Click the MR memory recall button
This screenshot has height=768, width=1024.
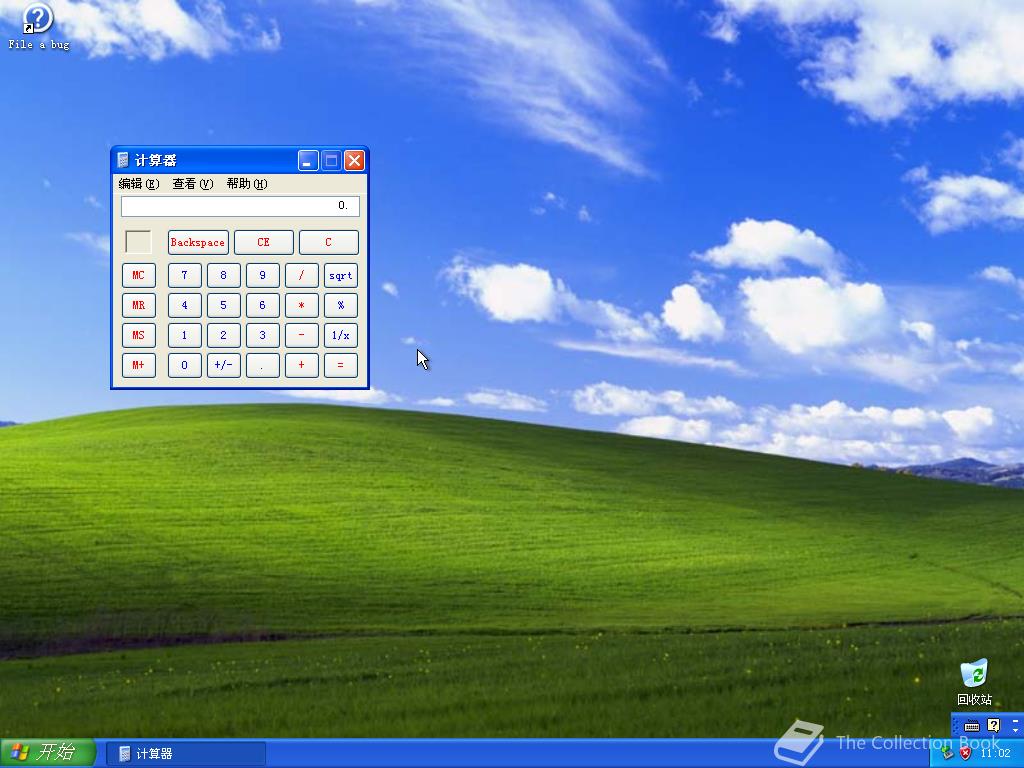point(138,306)
